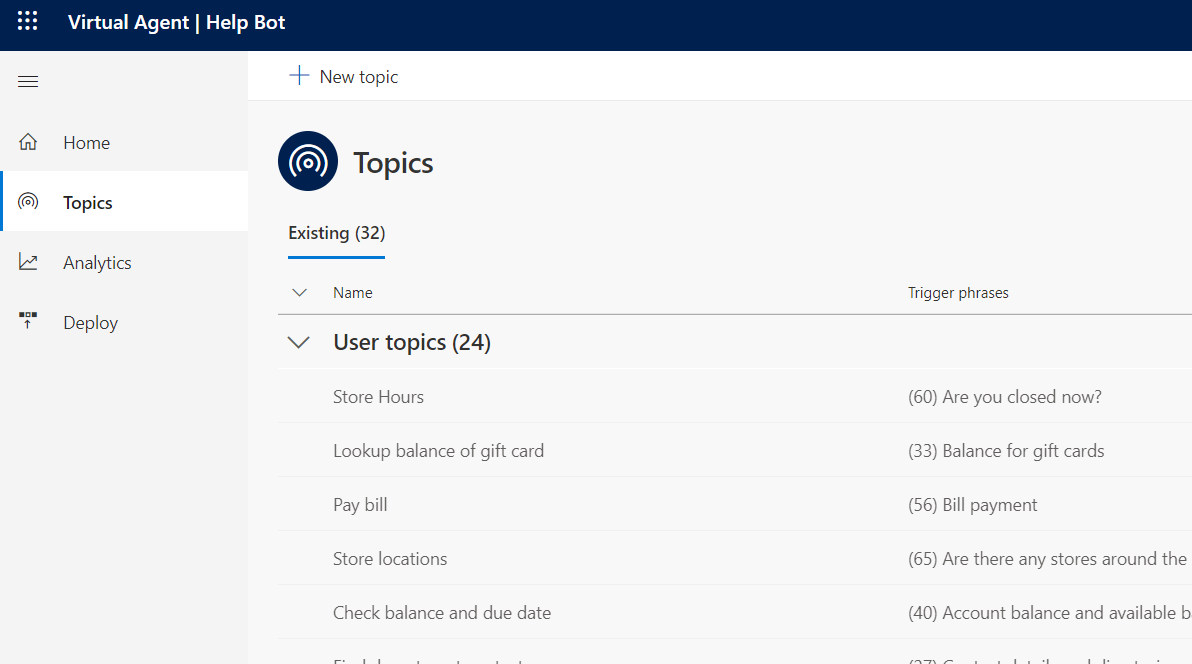Open the Store locations topic

[x=389, y=559]
